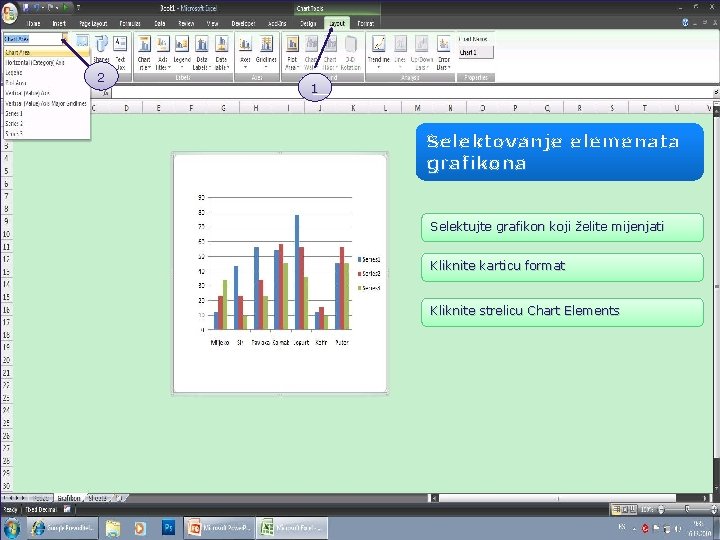Open the Home ribbon tab
720x540 pixels.
click(x=34, y=23)
